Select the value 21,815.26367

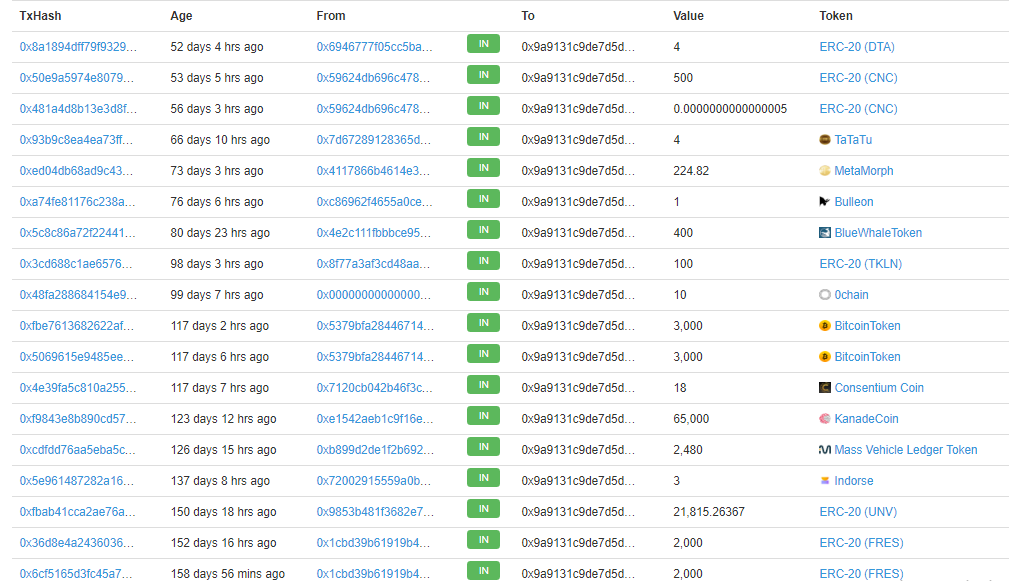709,512
